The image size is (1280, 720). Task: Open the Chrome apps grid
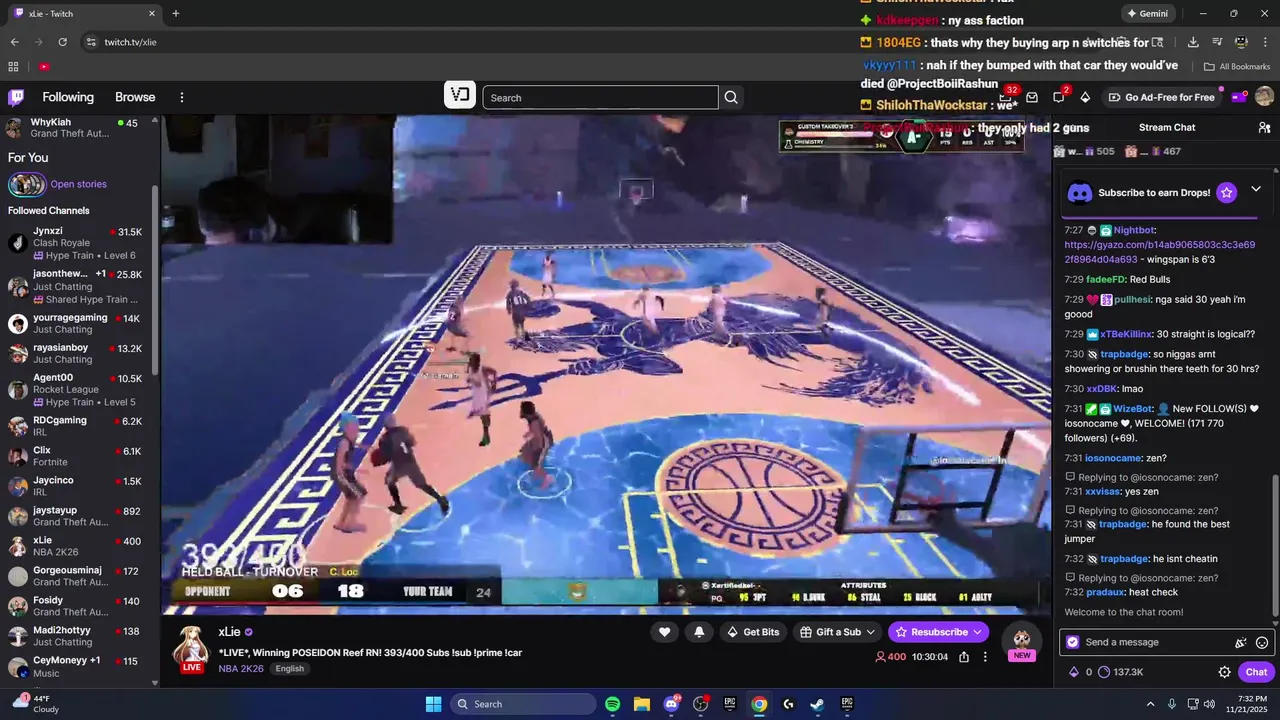(x=13, y=66)
